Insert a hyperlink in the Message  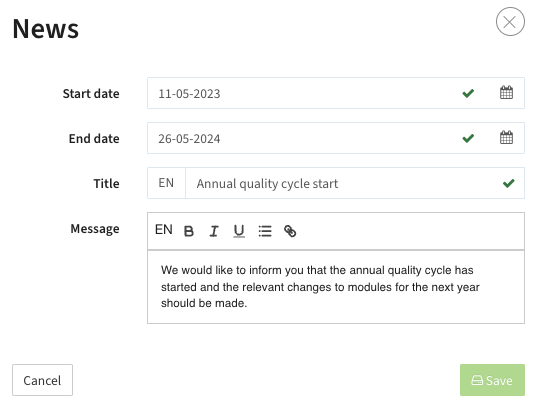click(290, 231)
